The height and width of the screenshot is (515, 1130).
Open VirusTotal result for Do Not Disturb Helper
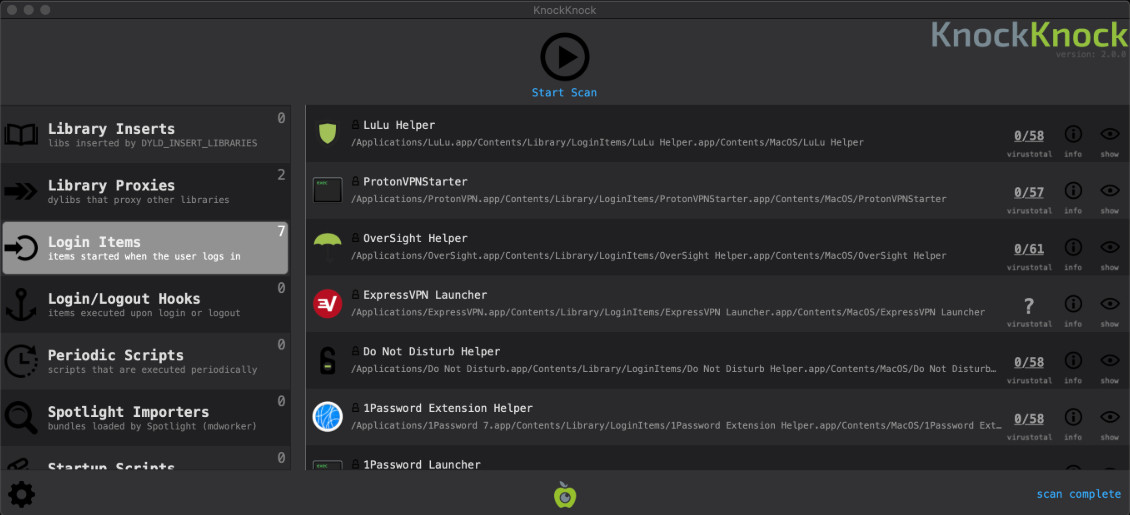click(x=1029, y=362)
